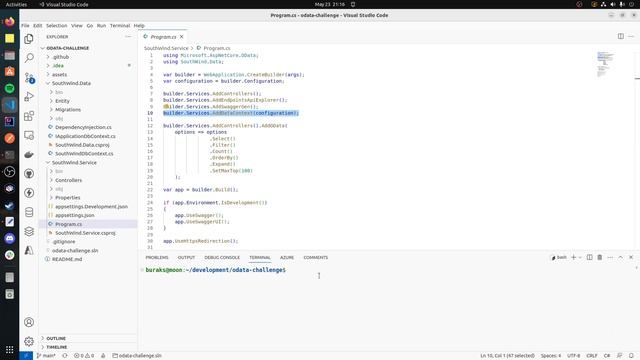The image size is (640, 360).
Task: Open the Source Control view
Action: (29, 77)
